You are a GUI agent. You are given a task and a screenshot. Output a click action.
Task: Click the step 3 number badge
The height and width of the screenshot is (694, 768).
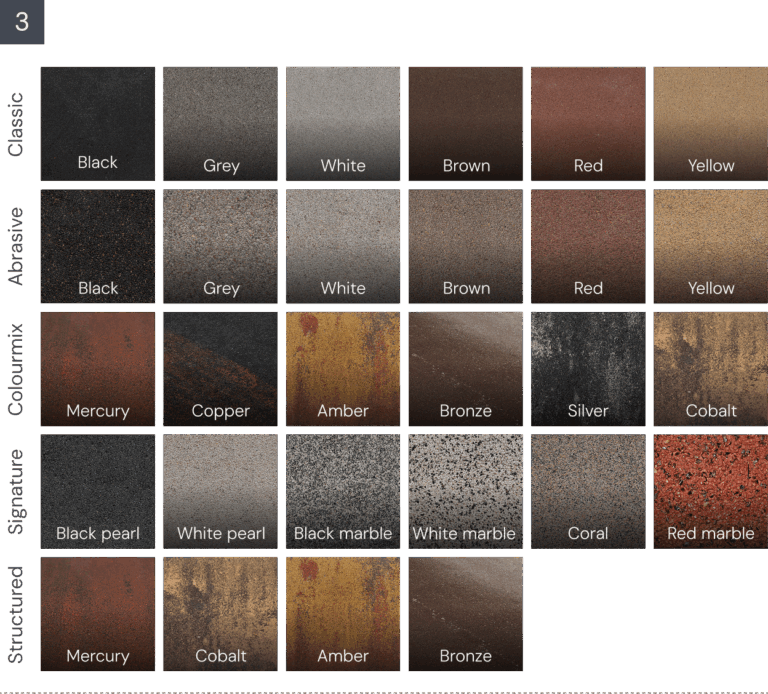[x=22, y=22]
